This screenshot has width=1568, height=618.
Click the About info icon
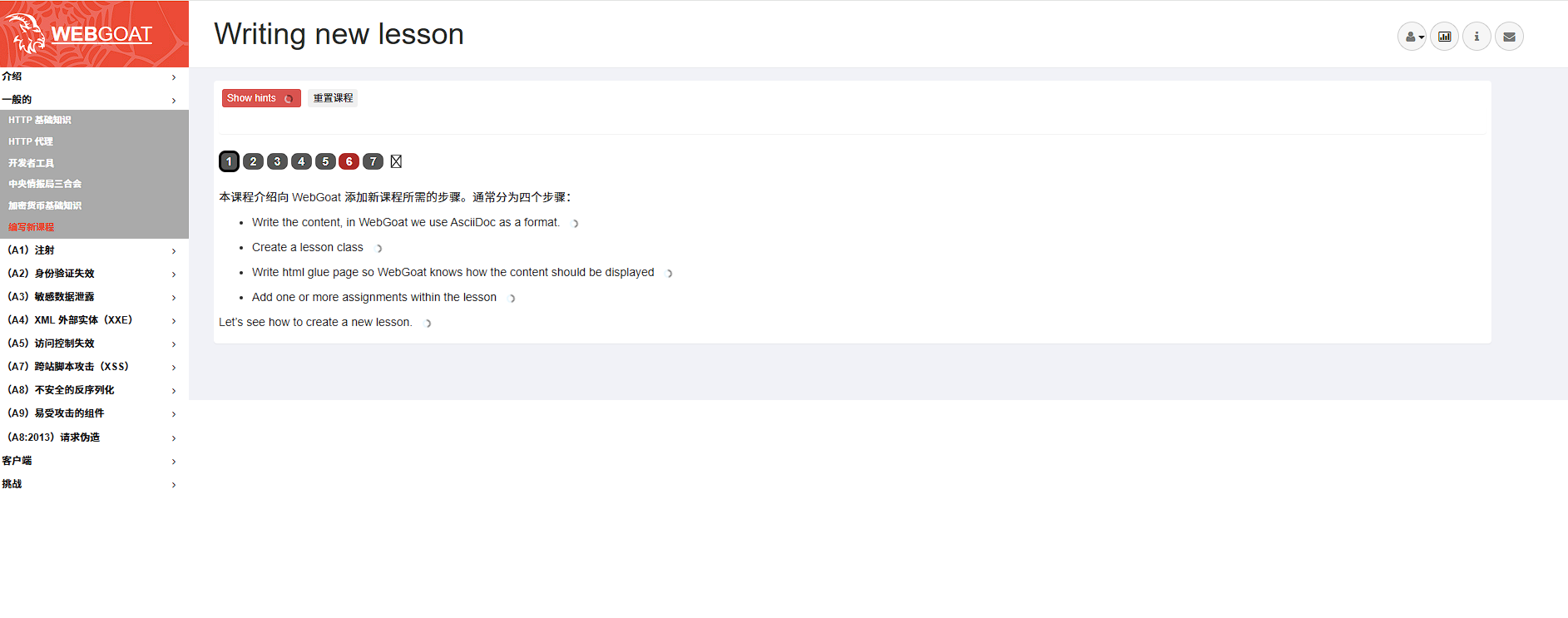1476,37
